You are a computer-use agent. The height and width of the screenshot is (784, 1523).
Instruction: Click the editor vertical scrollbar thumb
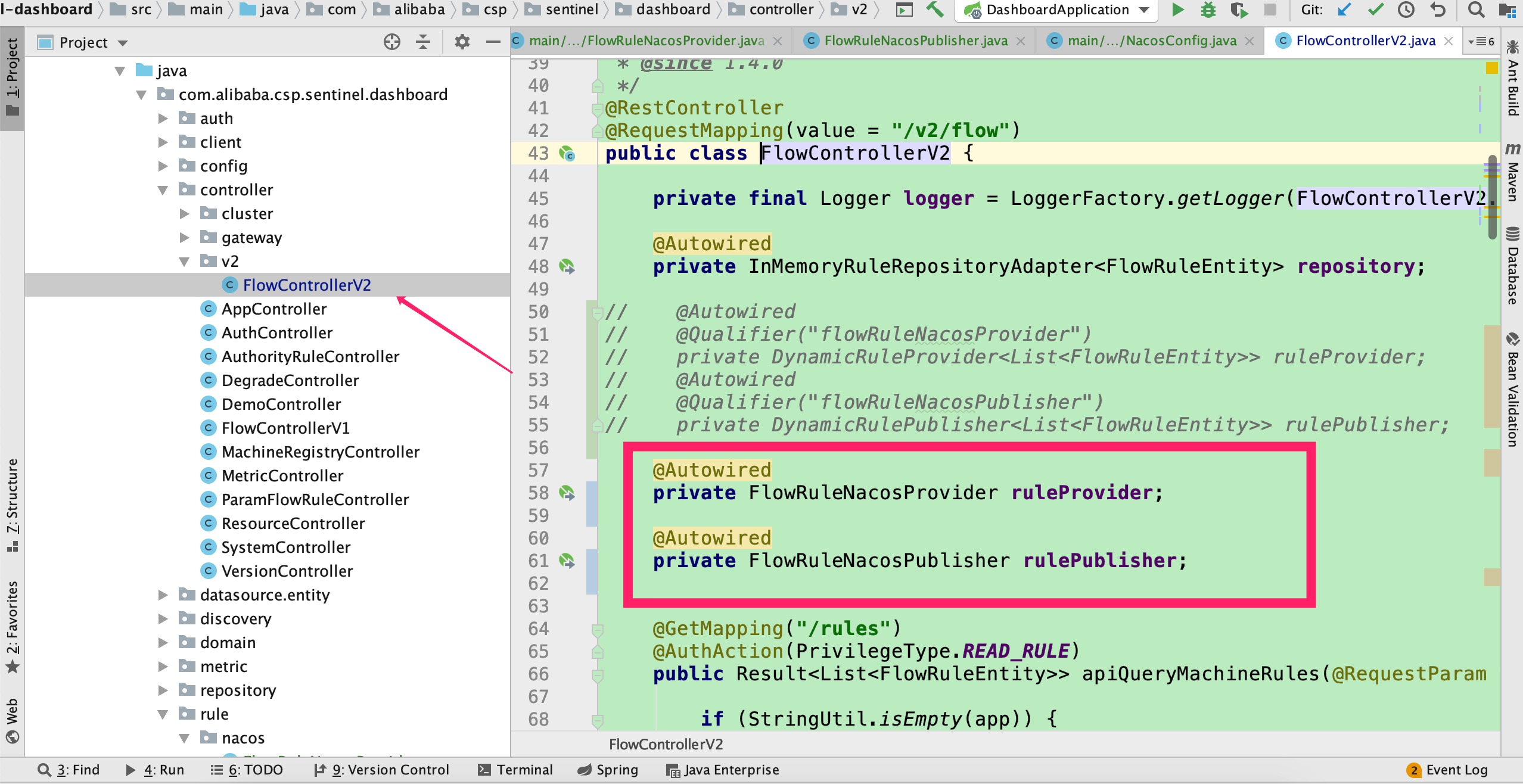click(x=1492, y=197)
